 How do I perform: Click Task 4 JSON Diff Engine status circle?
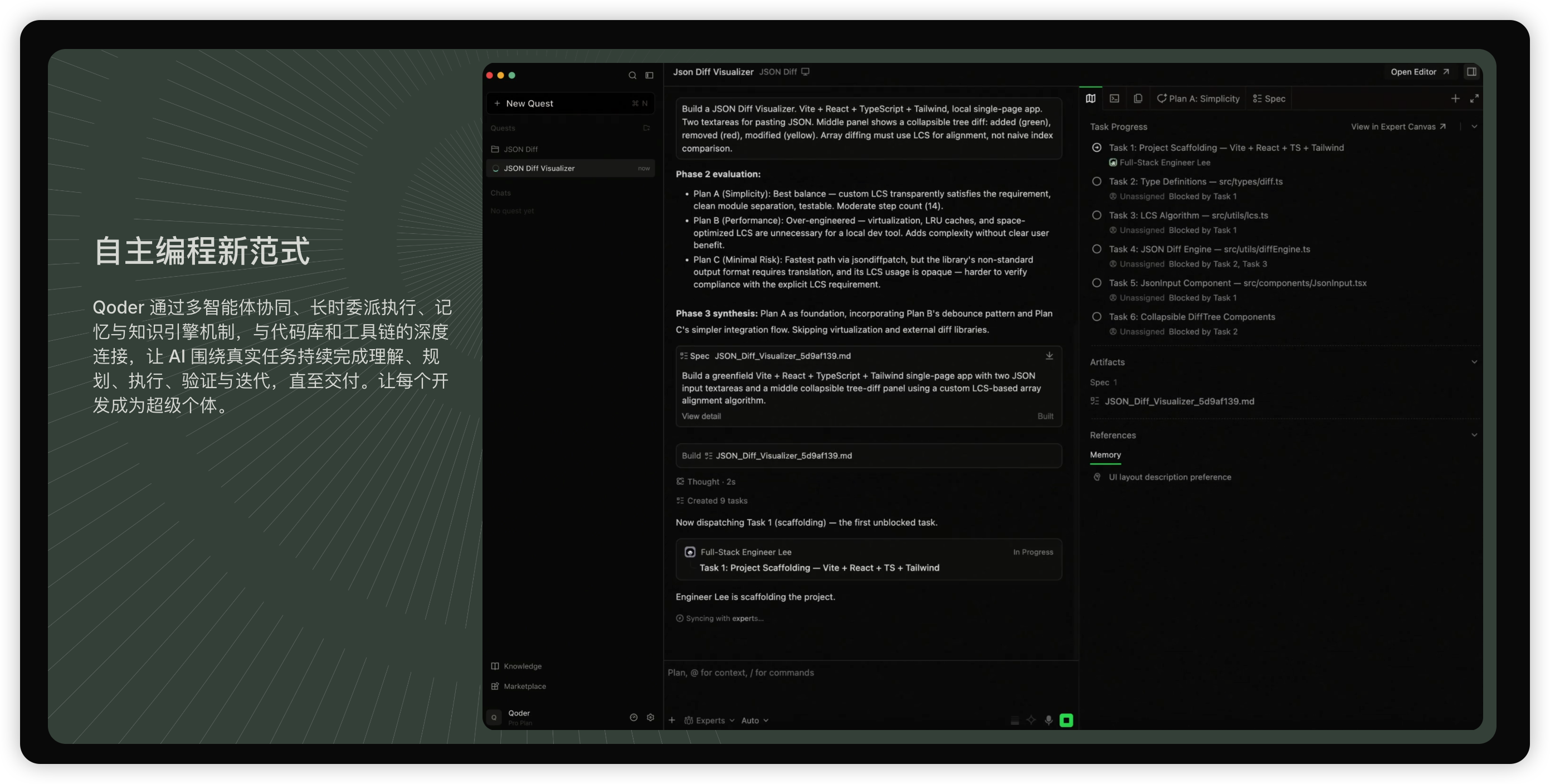1096,249
